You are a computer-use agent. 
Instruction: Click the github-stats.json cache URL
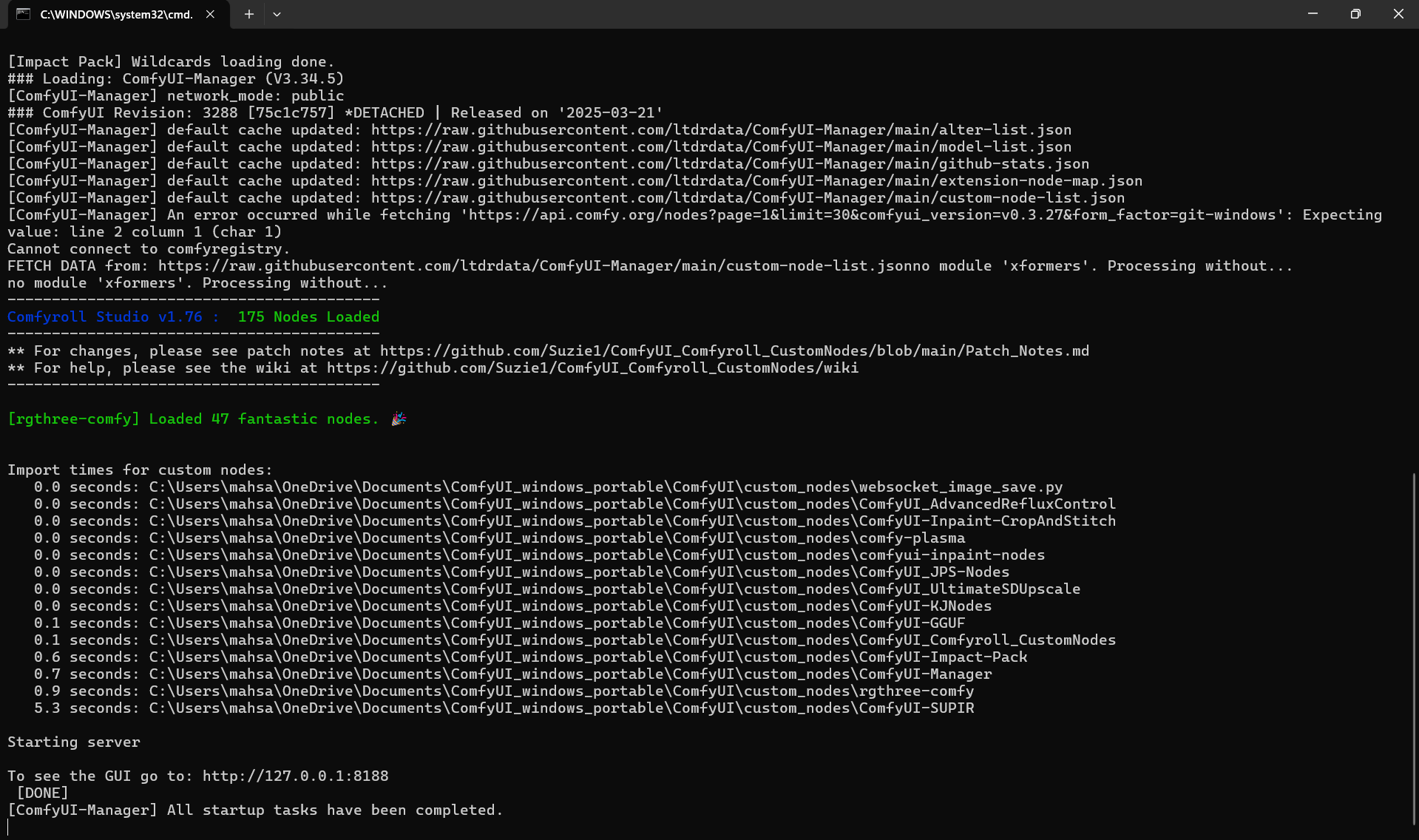tap(730, 163)
